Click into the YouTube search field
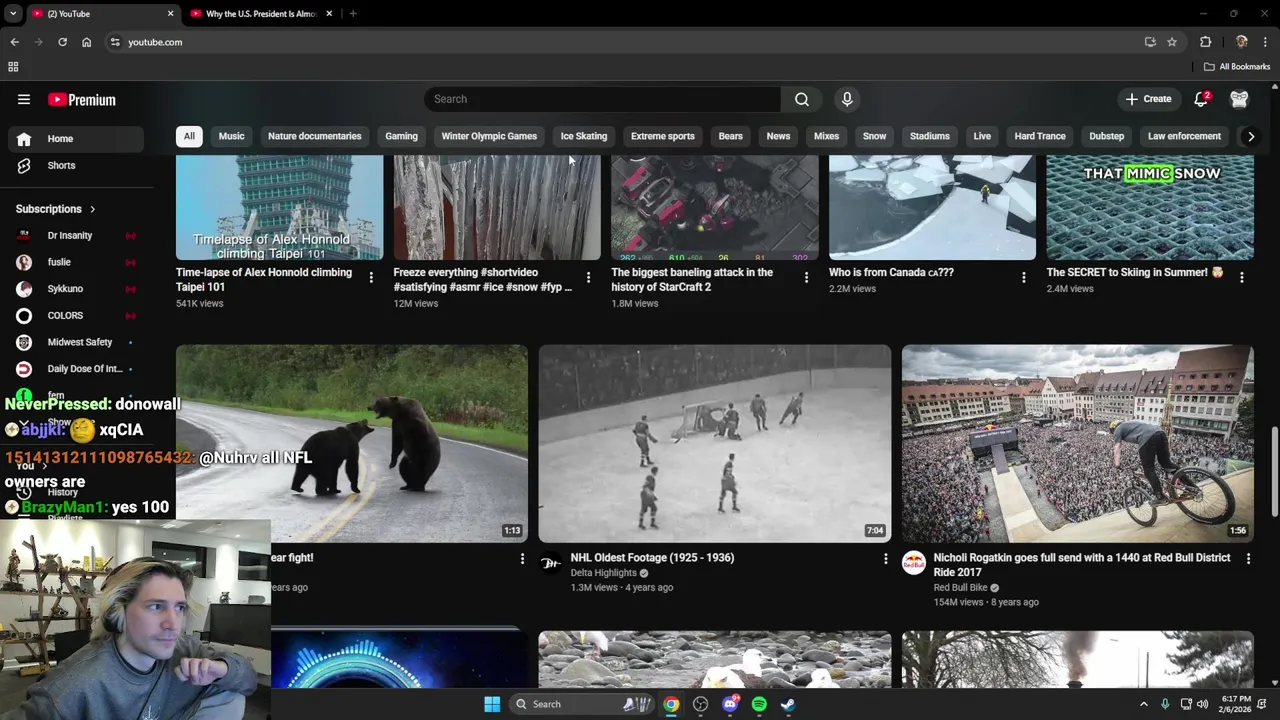Image resolution: width=1280 pixels, height=720 pixels. [x=603, y=99]
